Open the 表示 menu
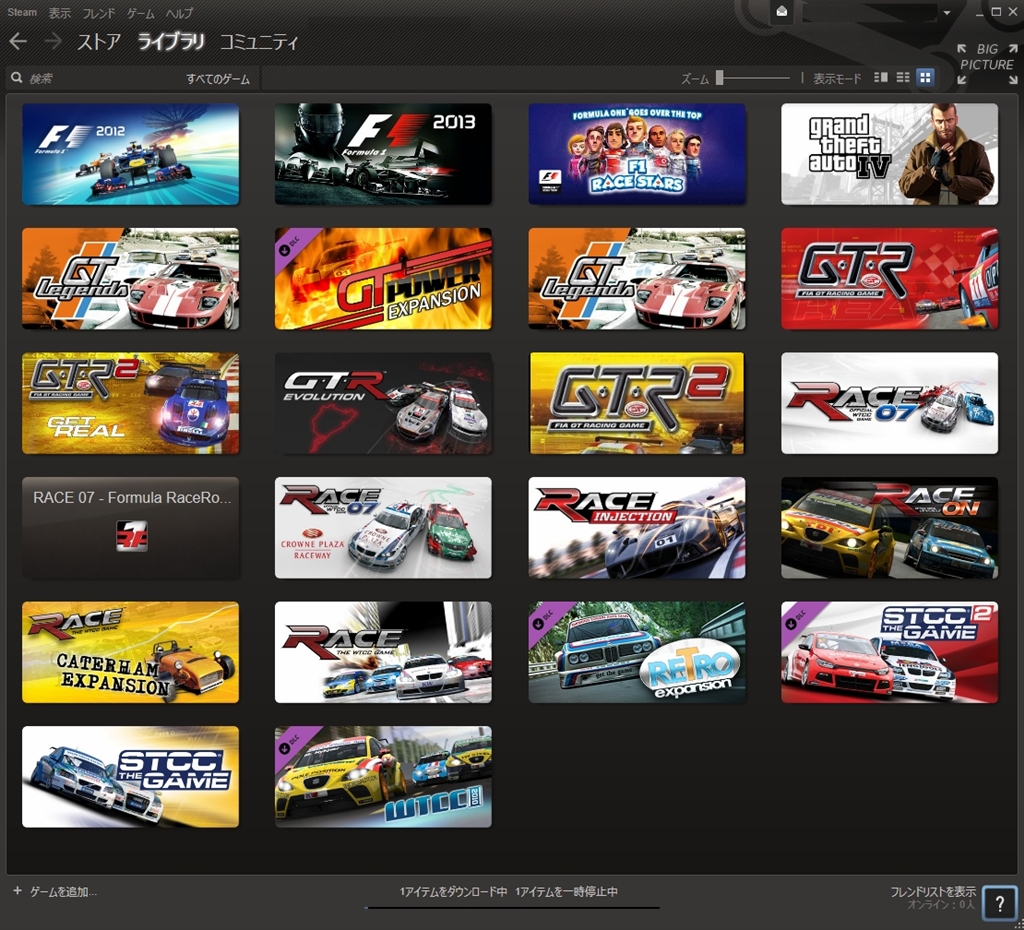This screenshot has height=930, width=1024. (59, 12)
